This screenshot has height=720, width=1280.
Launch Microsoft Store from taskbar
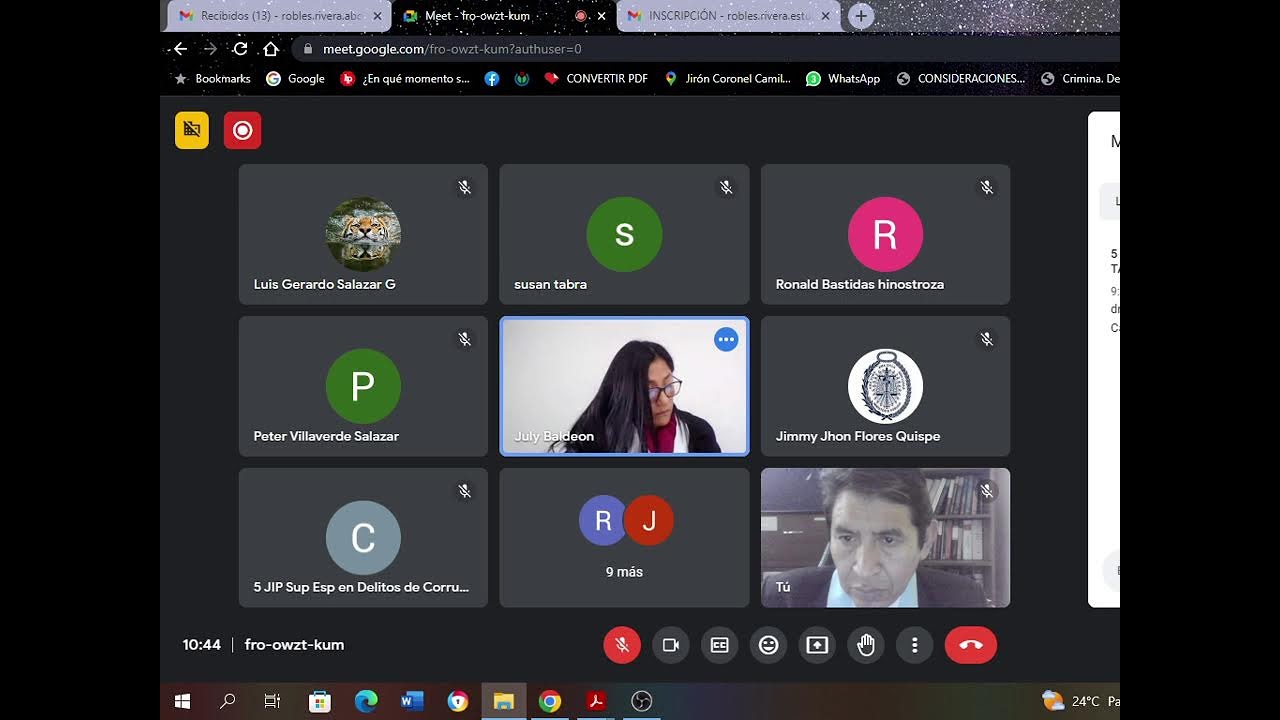319,701
